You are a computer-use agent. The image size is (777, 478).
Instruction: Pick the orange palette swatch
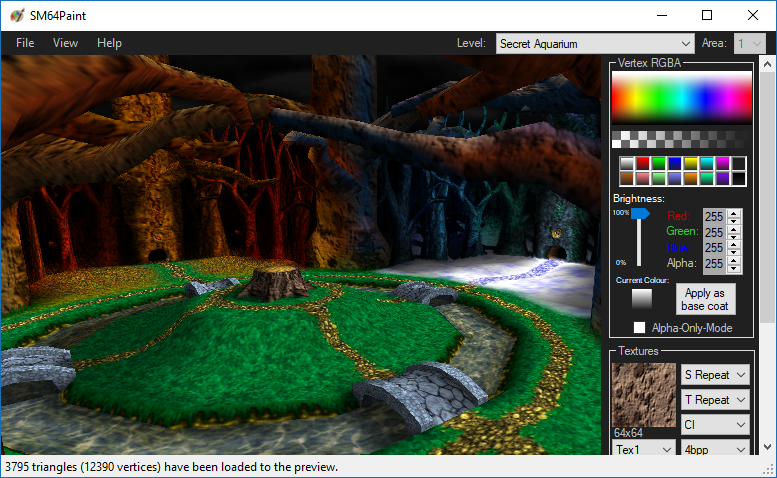click(x=691, y=178)
